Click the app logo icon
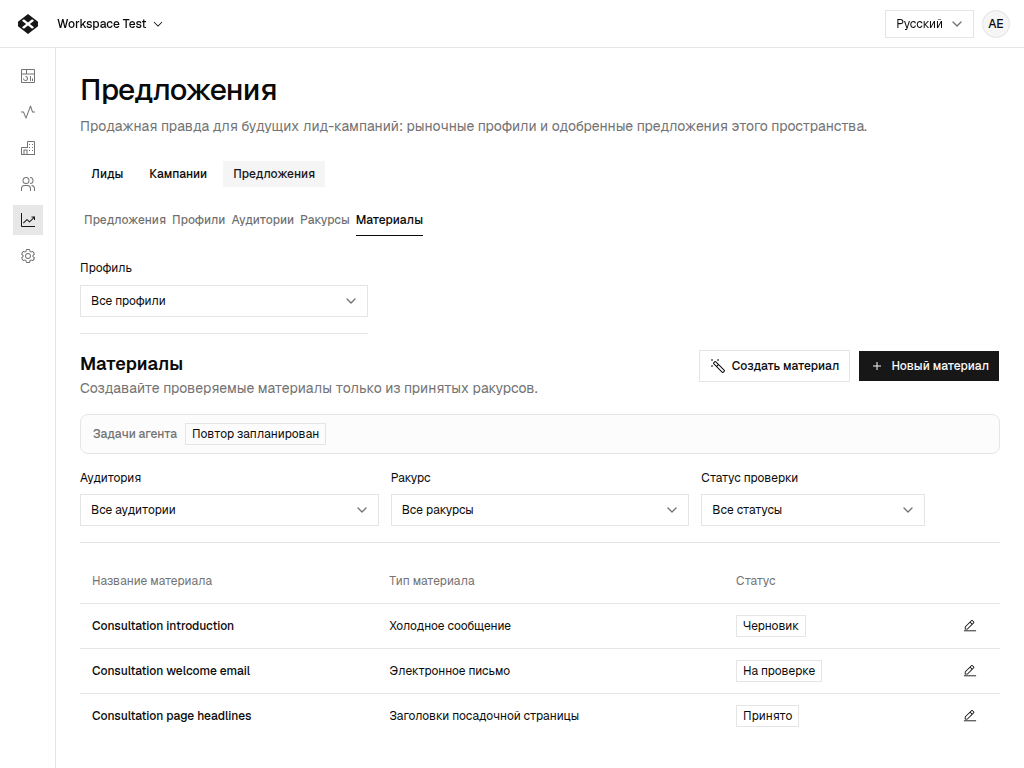Image resolution: width=1024 pixels, height=768 pixels. (27, 24)
